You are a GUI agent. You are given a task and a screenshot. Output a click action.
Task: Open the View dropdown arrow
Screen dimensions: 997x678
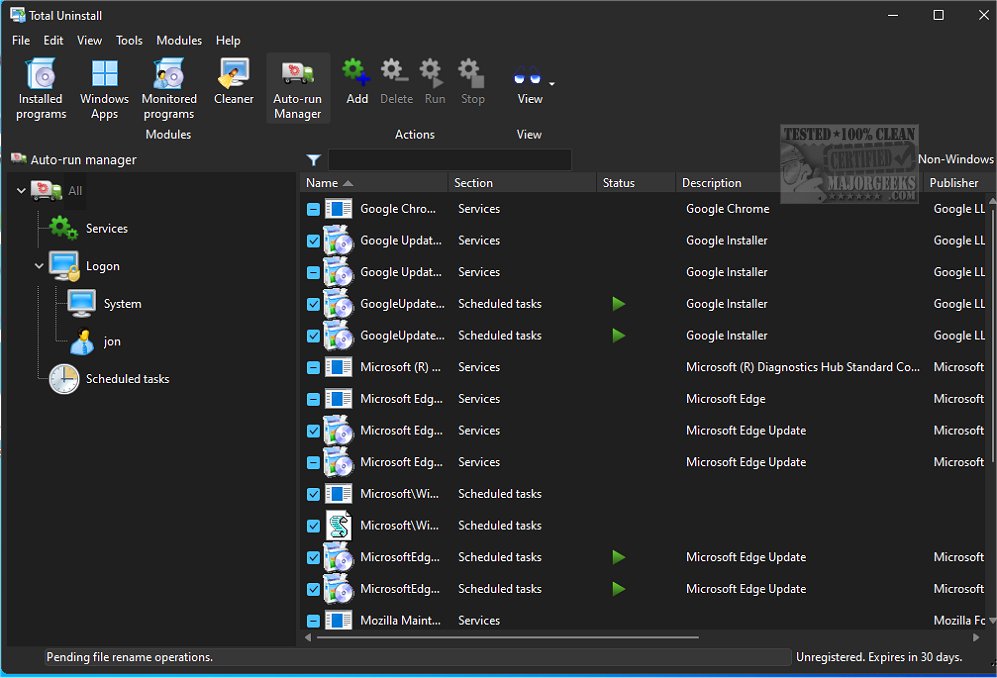(552, 83)
